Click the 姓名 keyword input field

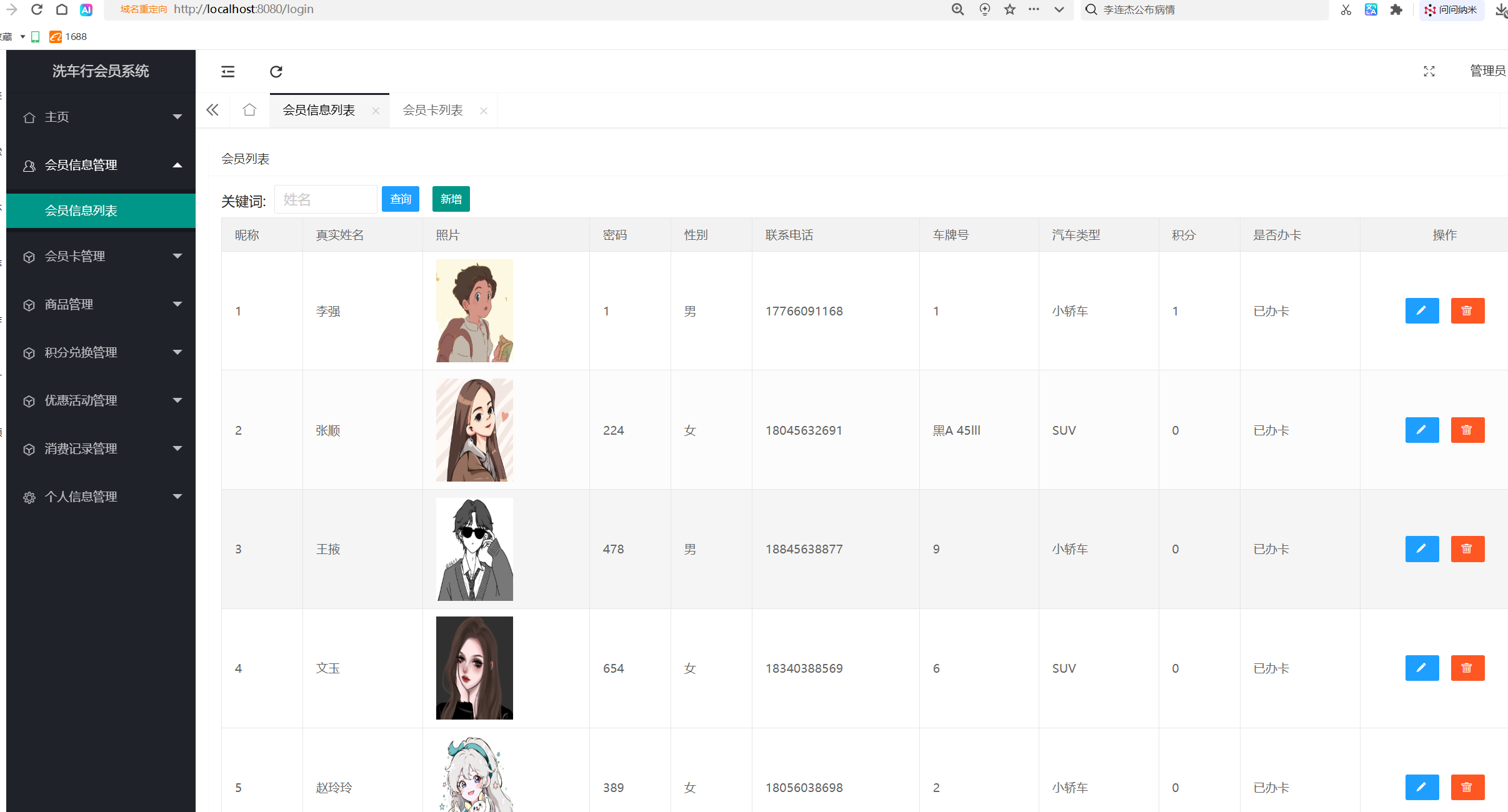(326, 199)
